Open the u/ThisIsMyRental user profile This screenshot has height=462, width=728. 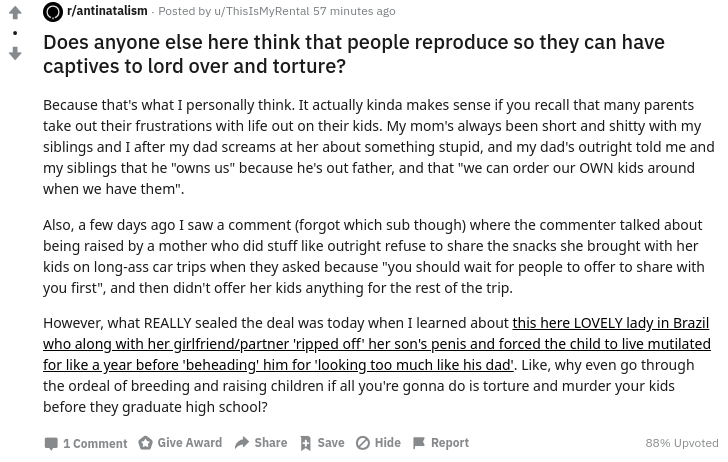261,11
